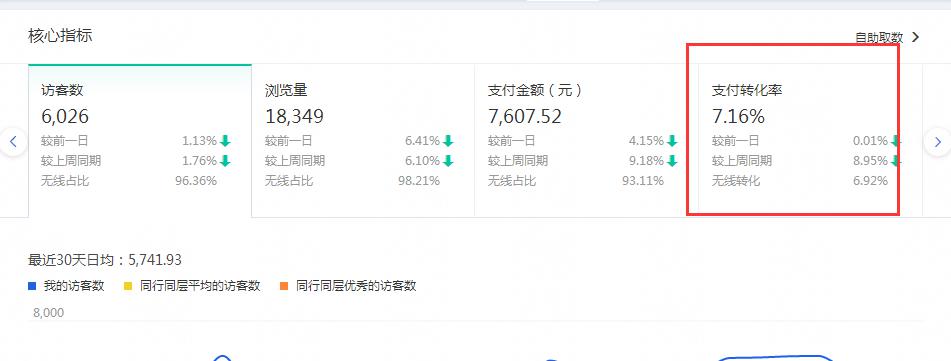Click green down arrow beside 6.41%
This screenshot has width=951, height=361.
448,141
